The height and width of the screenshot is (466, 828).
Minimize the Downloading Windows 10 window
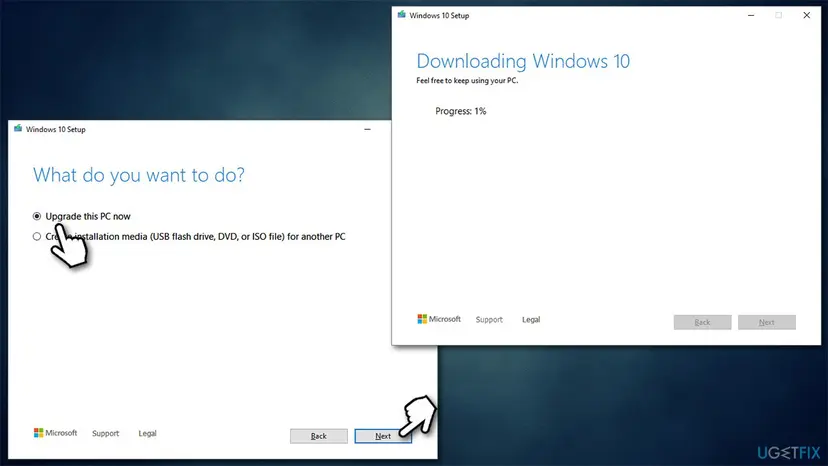pos(751,16)
